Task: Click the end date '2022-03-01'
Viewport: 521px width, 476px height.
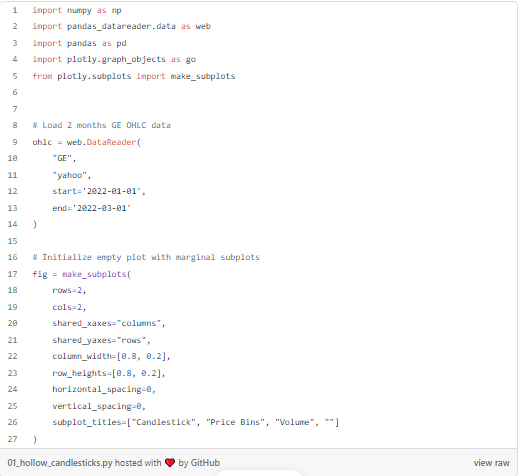Action: [x=102, y=208]
